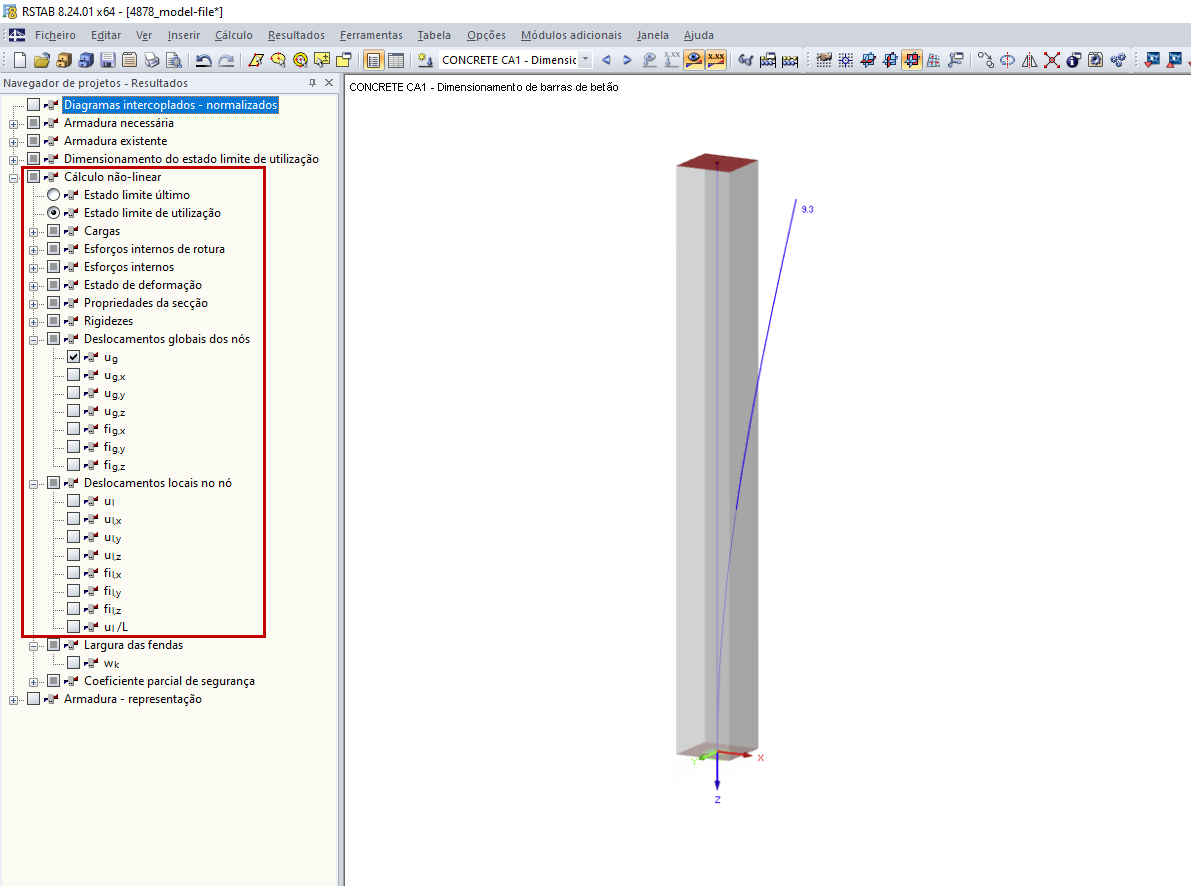Check the wk crack width checkbox
This screenshot has height=886, width=1191.
point(74,663)
